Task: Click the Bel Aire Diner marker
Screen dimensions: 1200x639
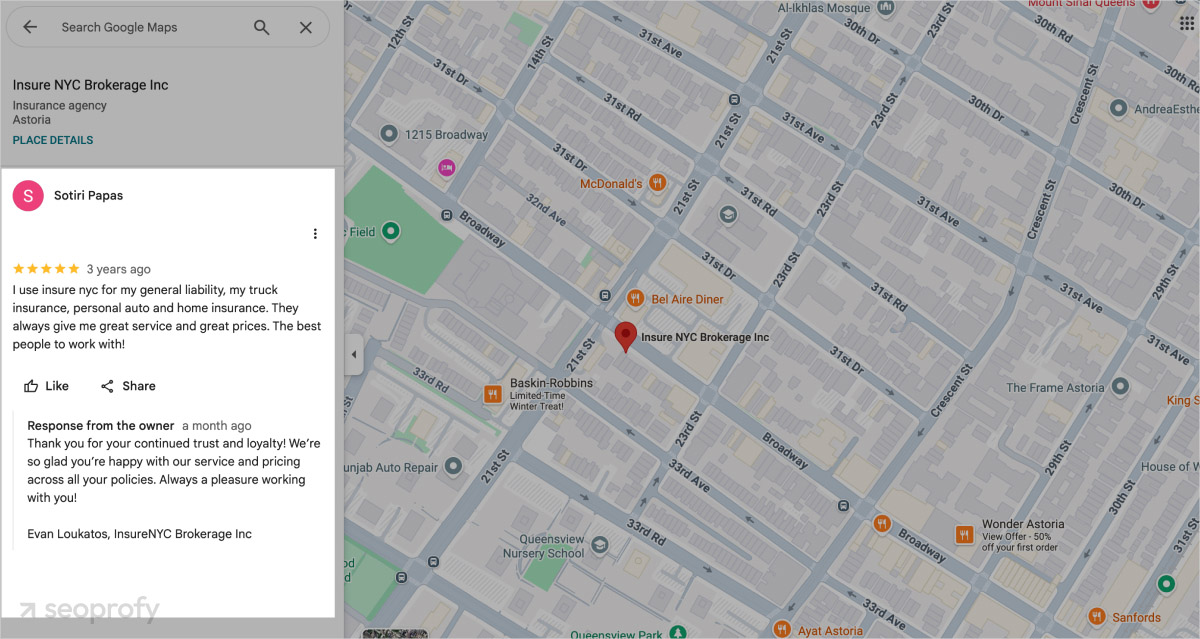Action: point(634,298)
